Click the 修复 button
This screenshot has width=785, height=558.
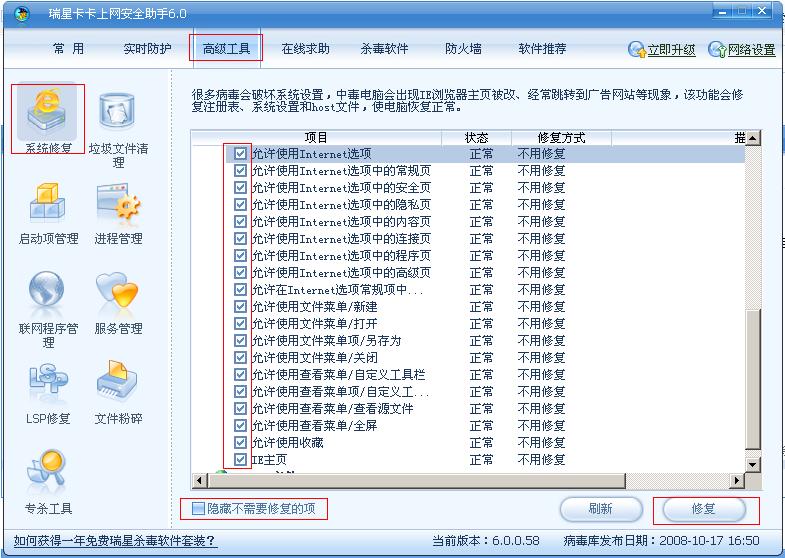704,509
